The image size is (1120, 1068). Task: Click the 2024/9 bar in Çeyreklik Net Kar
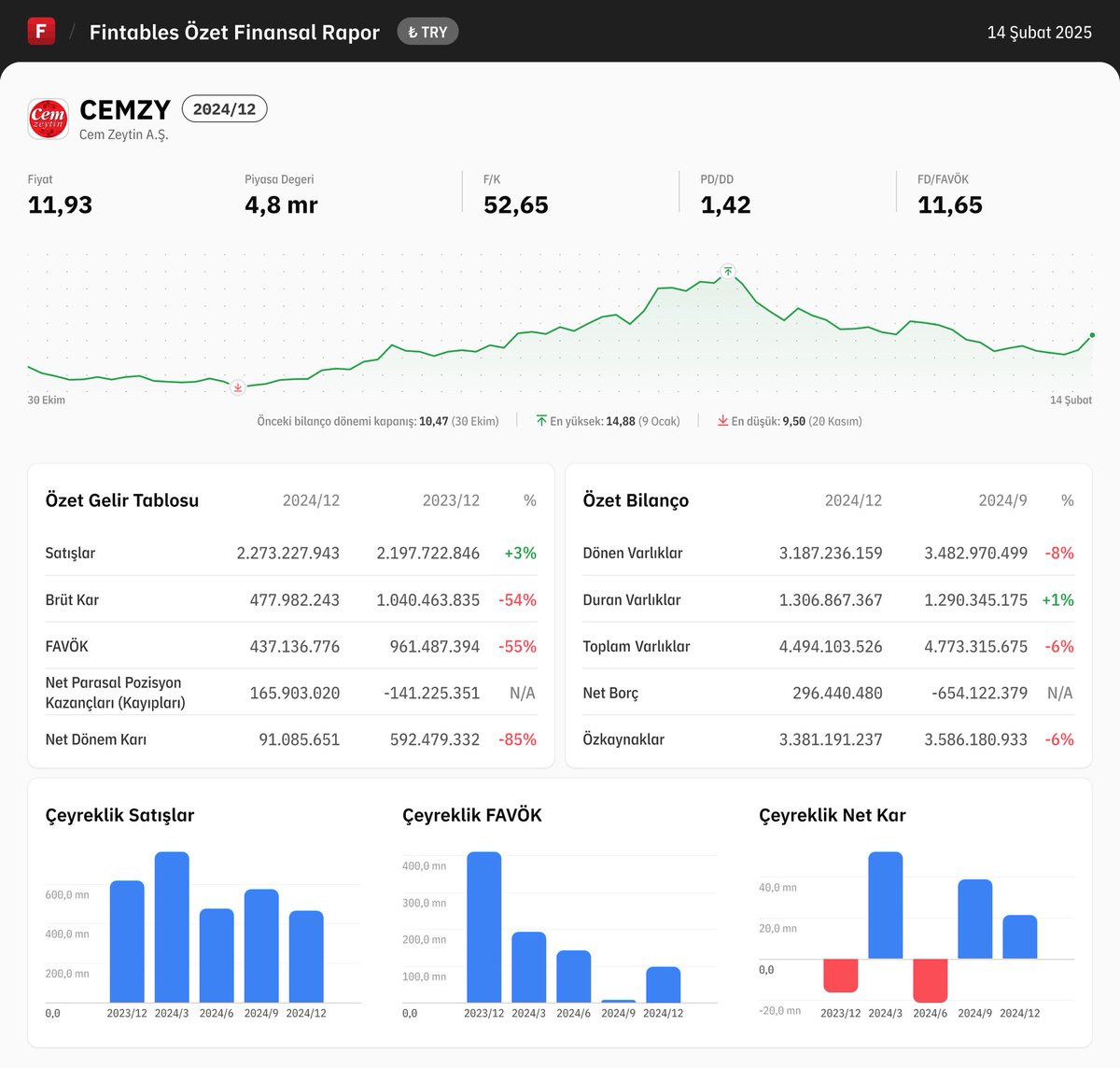975,919
